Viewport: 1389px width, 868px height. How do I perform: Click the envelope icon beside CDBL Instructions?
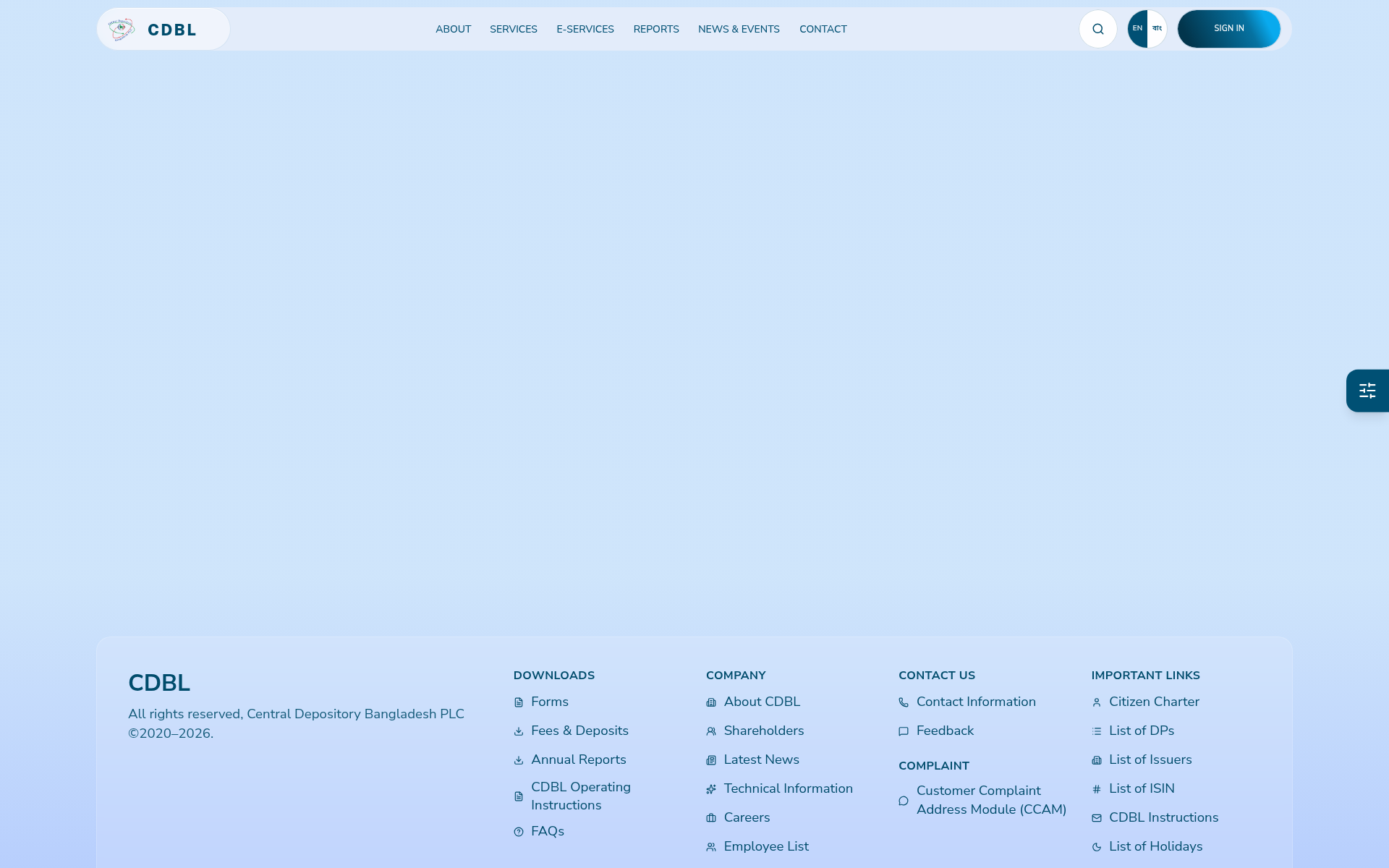(x=1097, y=818)
